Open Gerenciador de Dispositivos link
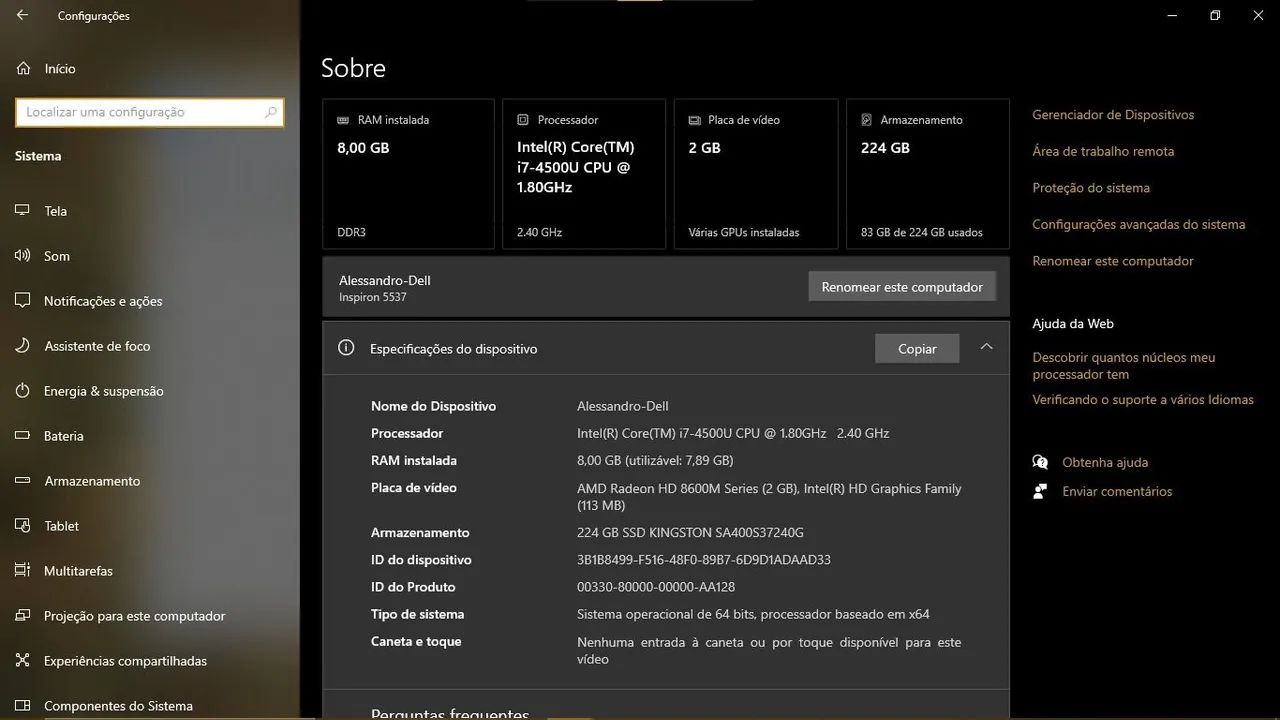Image resolution: width=1280 pixels, height=720 pixels. [1113, 115]
